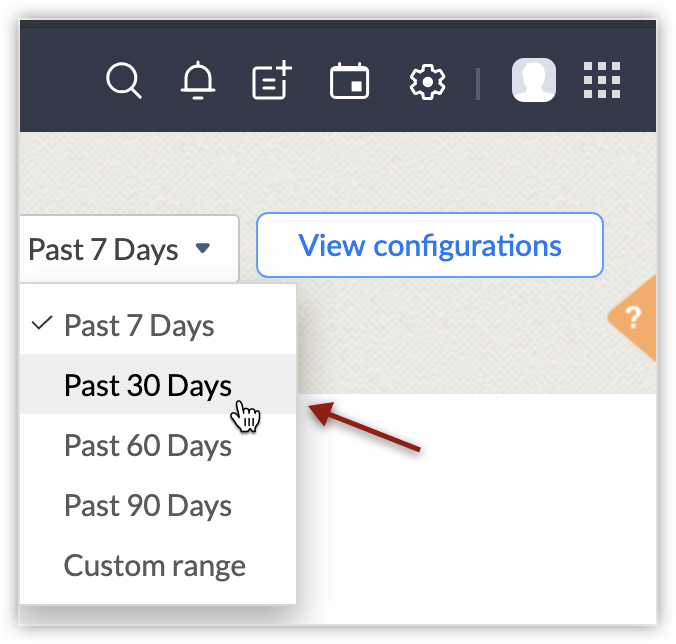Screen dimensions: 676x644
Task: Open the settings gear
Action: pos(427,81)
